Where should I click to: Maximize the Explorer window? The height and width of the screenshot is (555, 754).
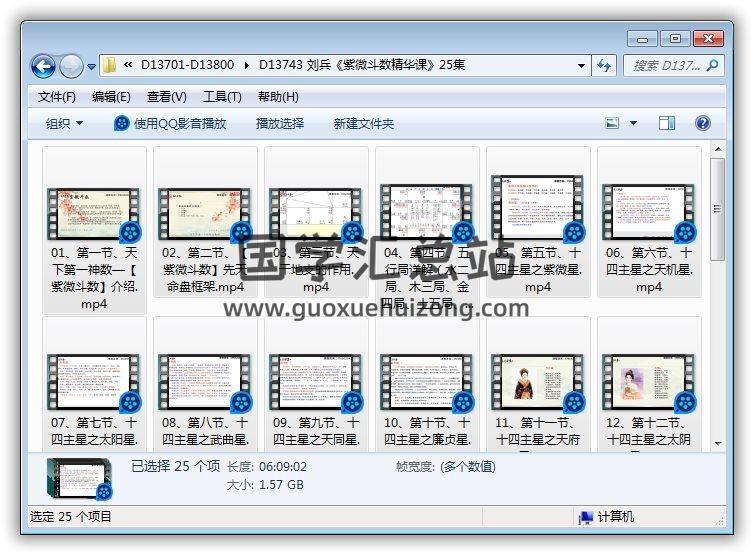675,38
